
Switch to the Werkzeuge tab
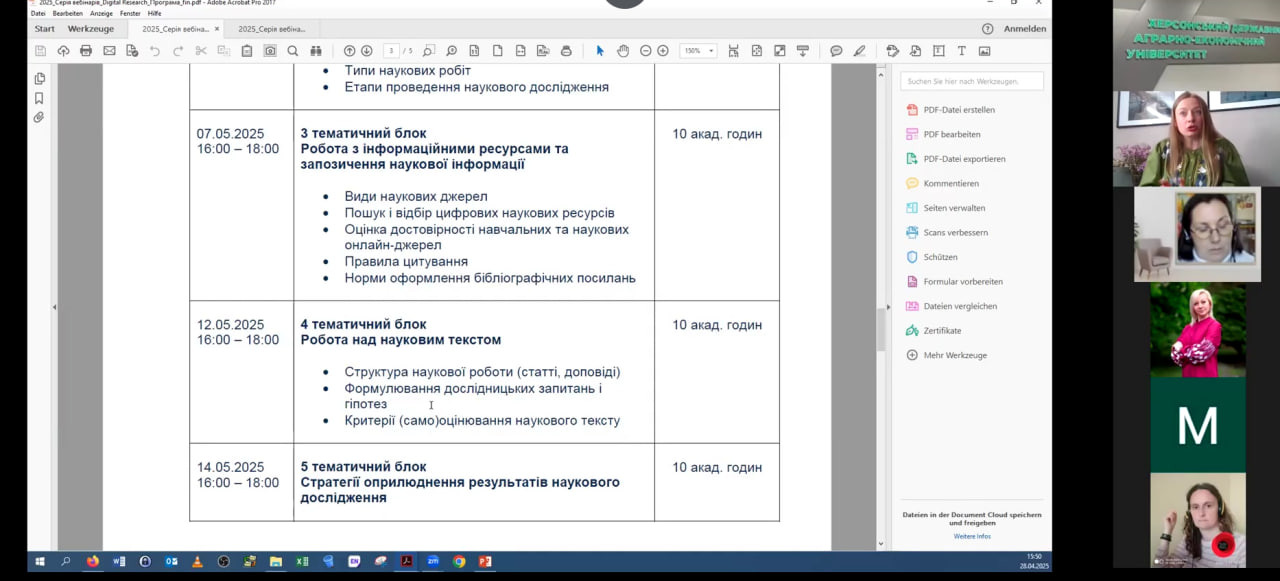(91, 29)
